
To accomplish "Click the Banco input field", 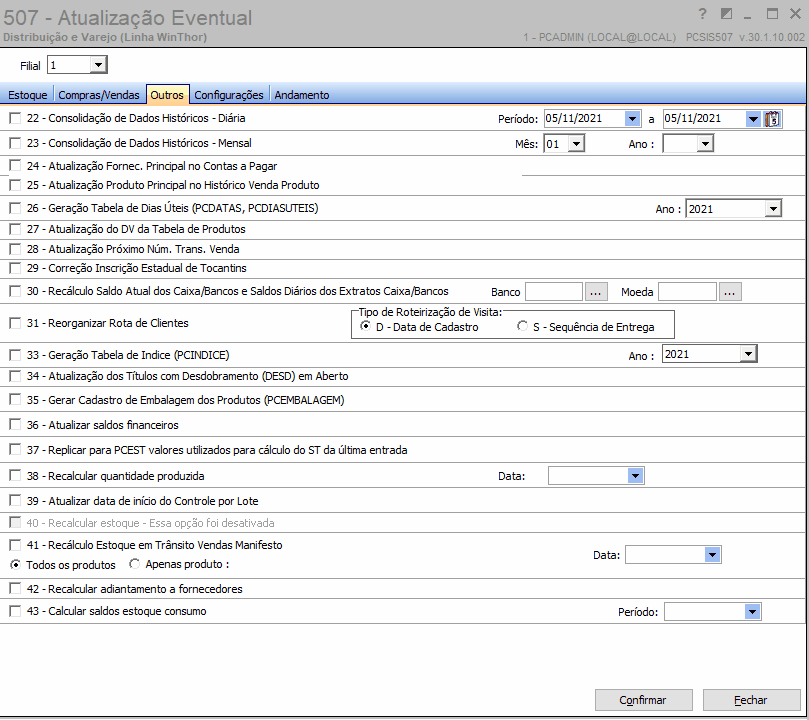I will pyautogui.click(x=554, y=292).
